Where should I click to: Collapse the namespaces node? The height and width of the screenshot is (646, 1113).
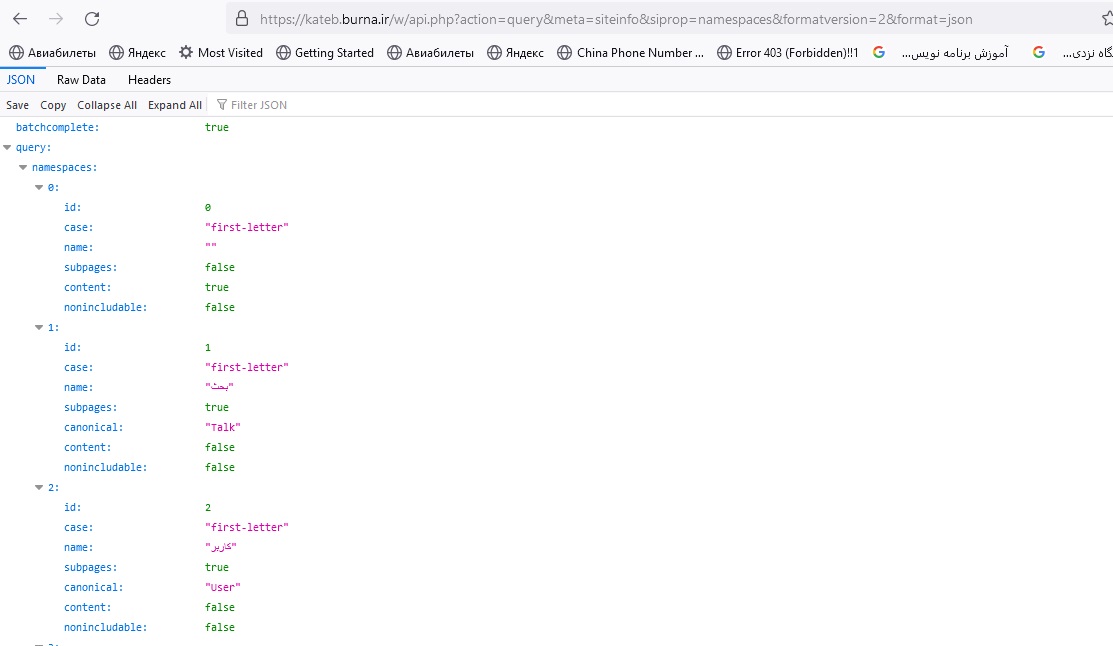[x=23, y=167]
